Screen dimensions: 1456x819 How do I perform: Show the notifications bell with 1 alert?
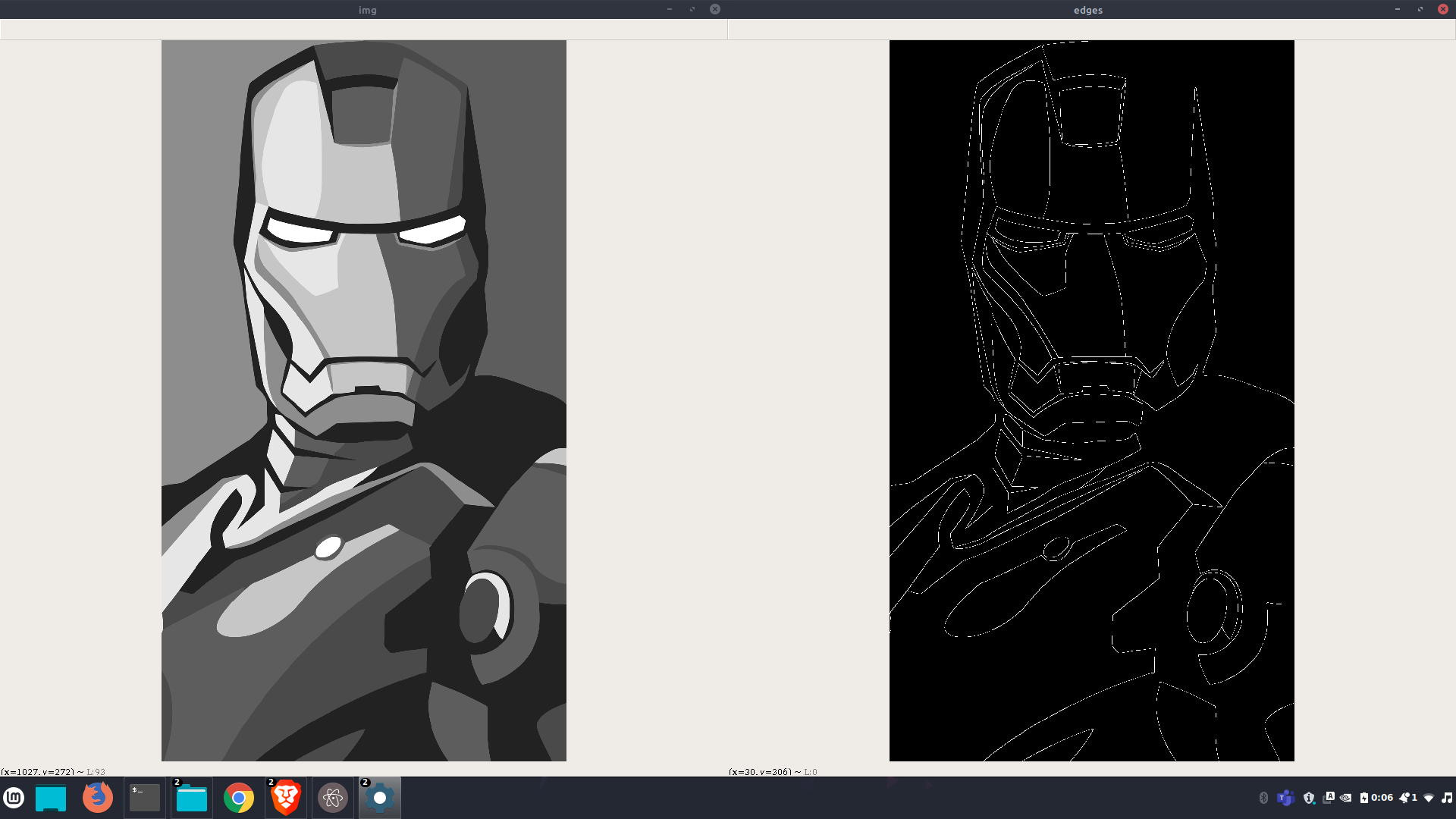coord(1407,798)
